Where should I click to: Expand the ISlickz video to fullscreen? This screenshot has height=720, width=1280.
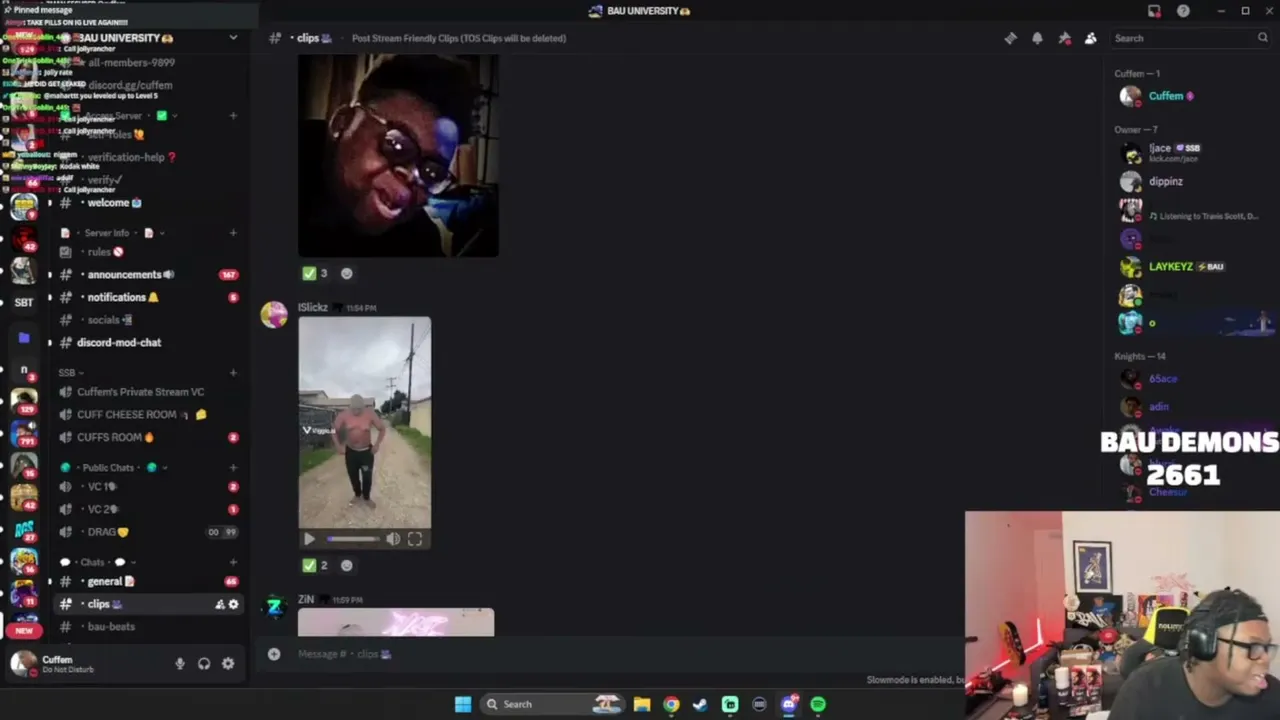(415, 539)
